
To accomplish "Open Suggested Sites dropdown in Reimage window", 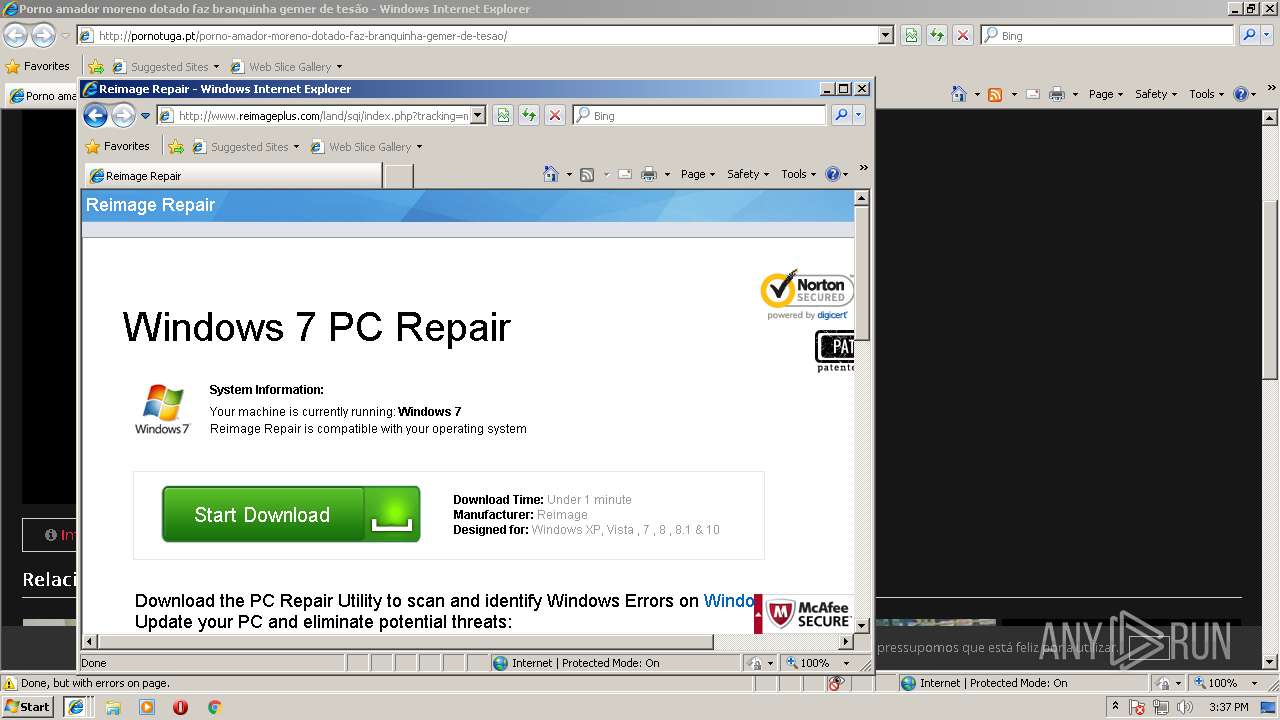I will (x=246, y=147).
